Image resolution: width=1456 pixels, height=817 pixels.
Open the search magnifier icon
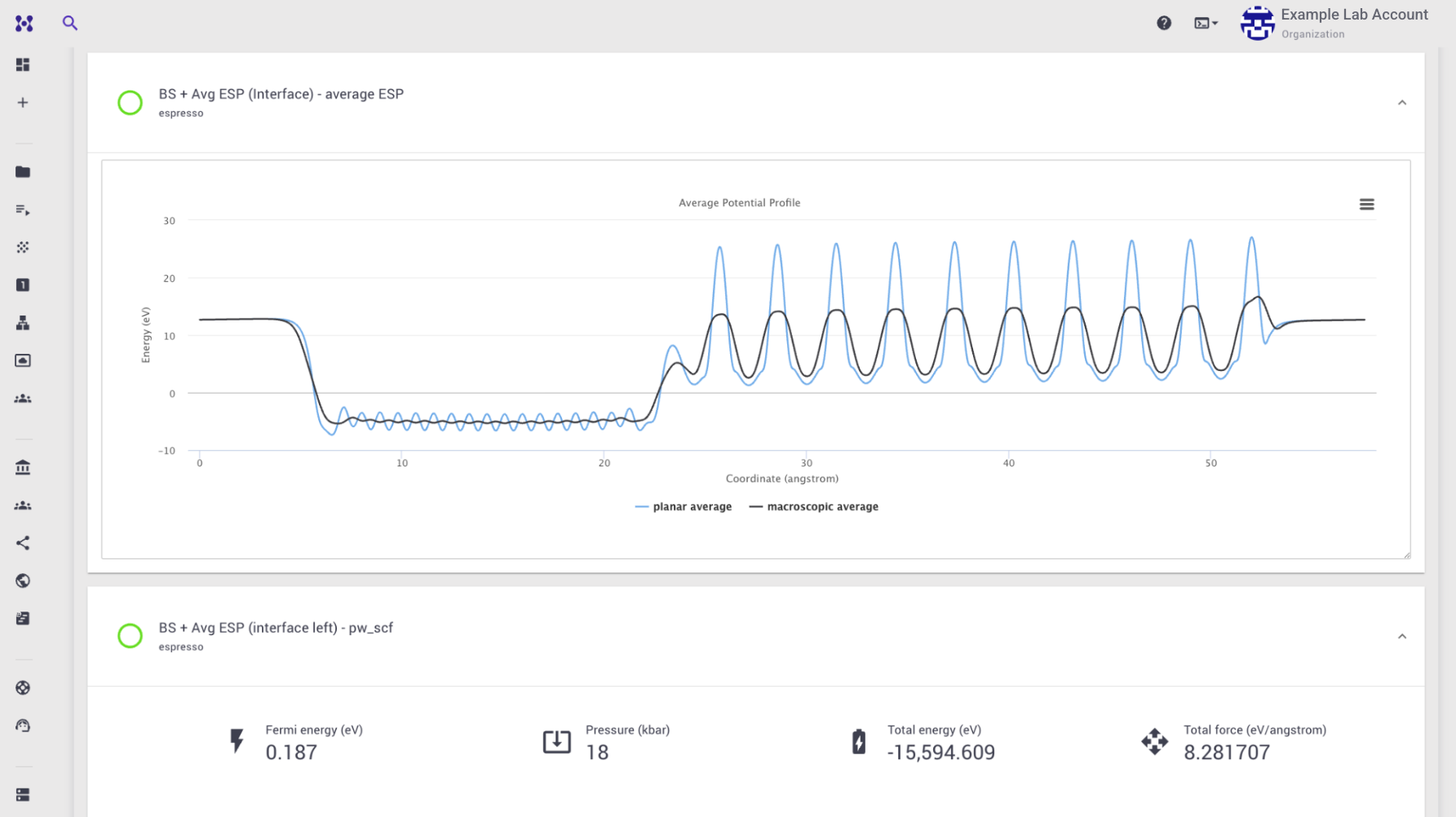click(x=70, y=23)
